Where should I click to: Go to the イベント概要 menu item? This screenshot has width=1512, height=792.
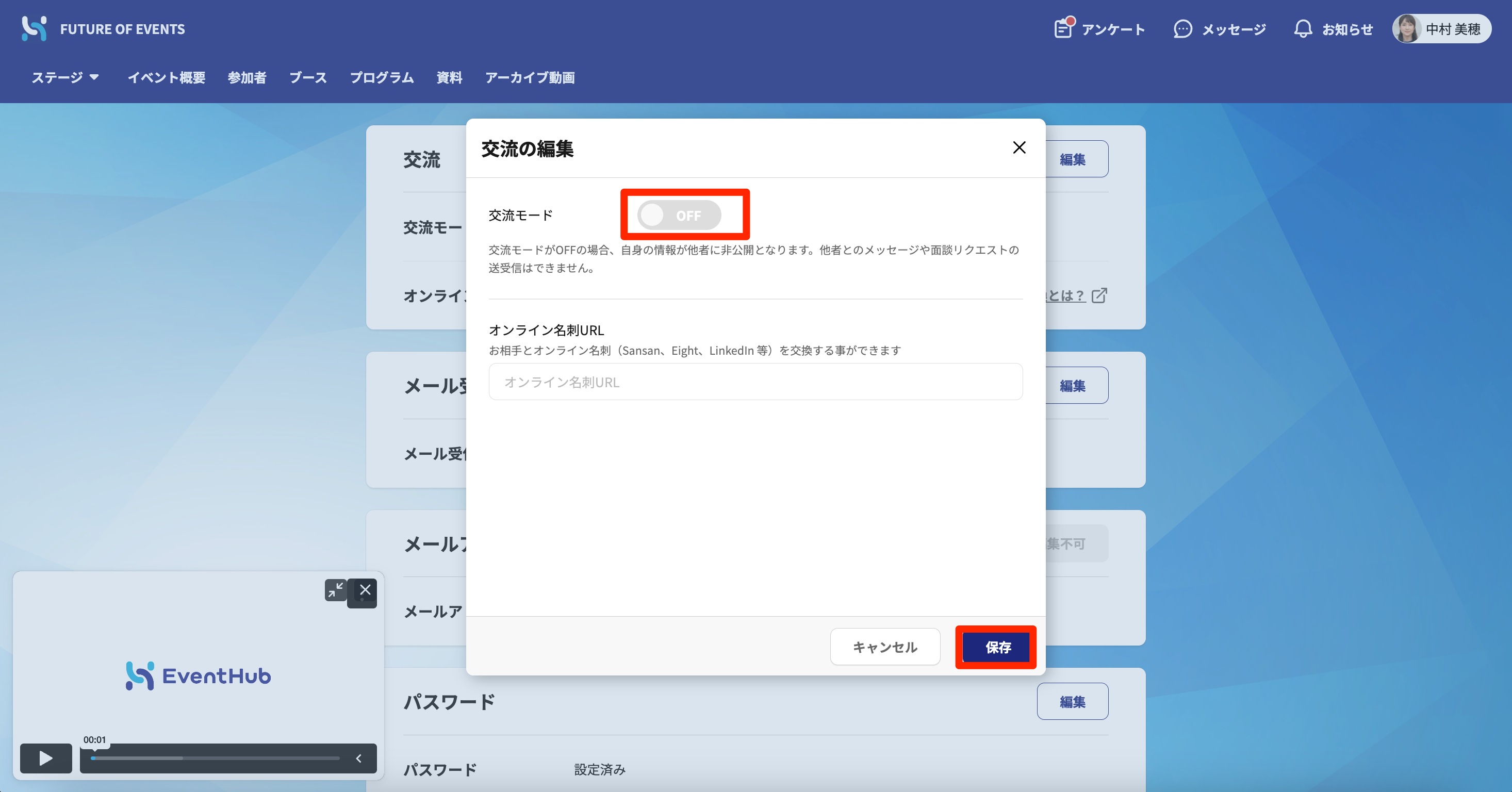[x=167, y=77]
